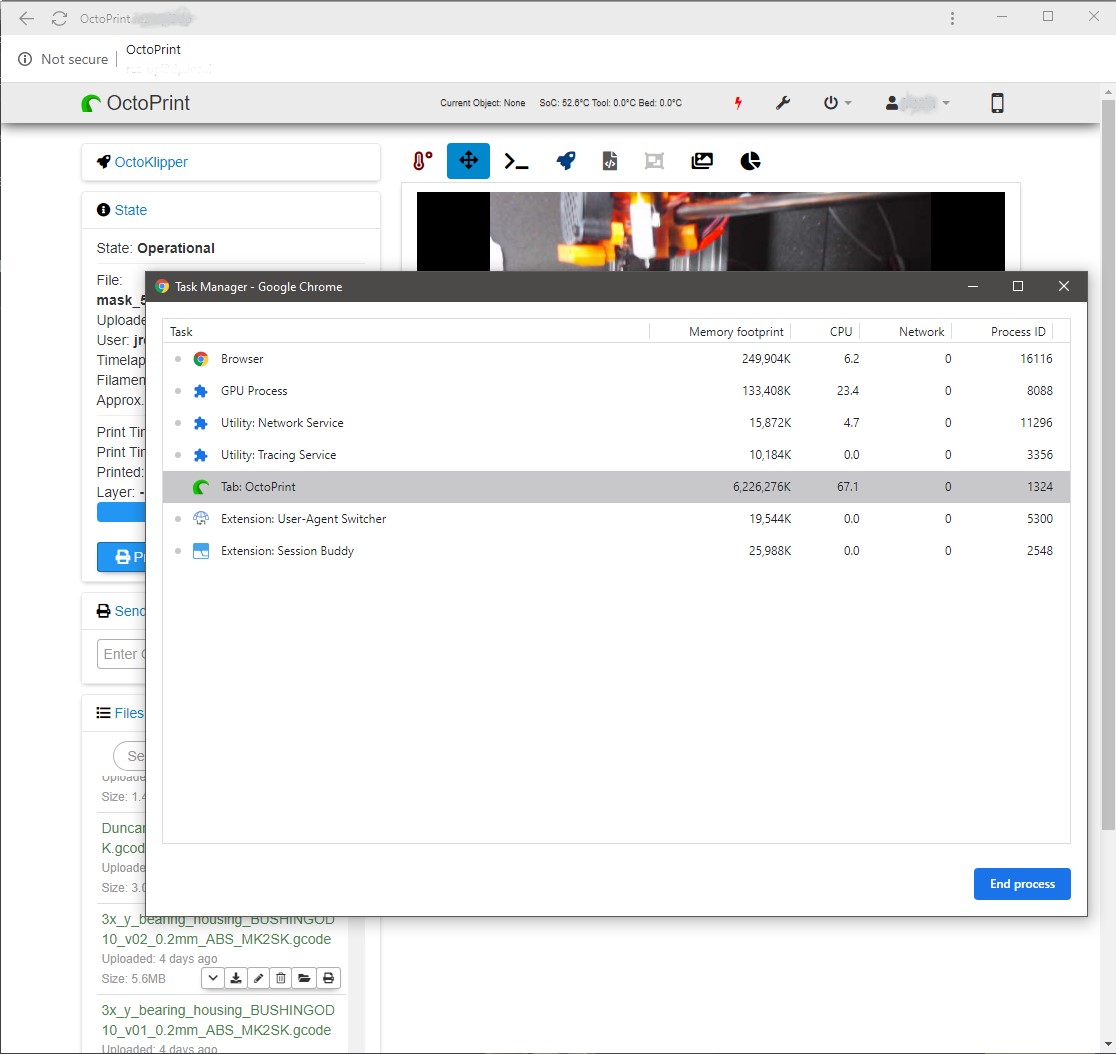Collapse the Files sidebar panel
The image size is (1116, 1054).
(128, 713)
